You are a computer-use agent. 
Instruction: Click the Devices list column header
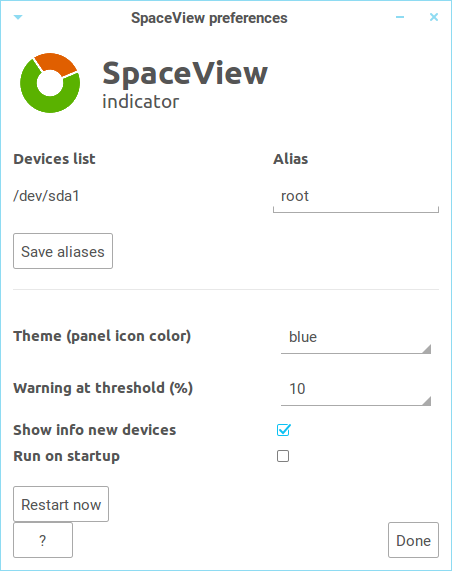(x=54, y=159)
